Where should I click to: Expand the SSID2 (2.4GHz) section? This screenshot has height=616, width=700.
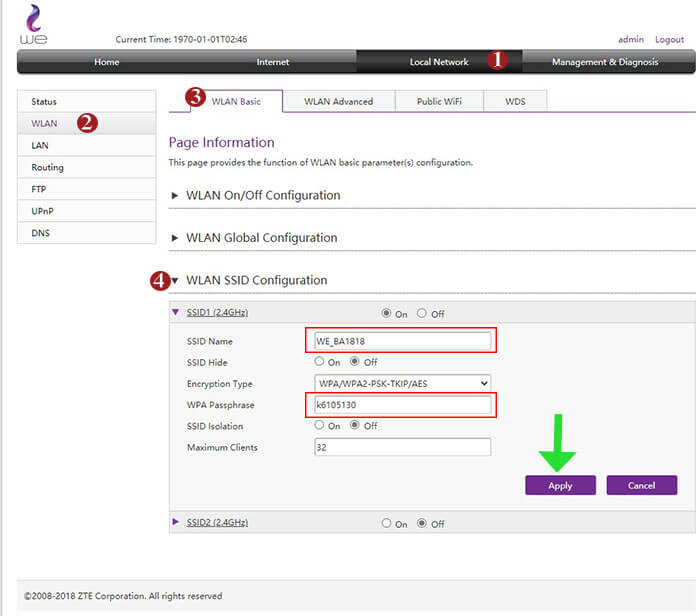216,522
